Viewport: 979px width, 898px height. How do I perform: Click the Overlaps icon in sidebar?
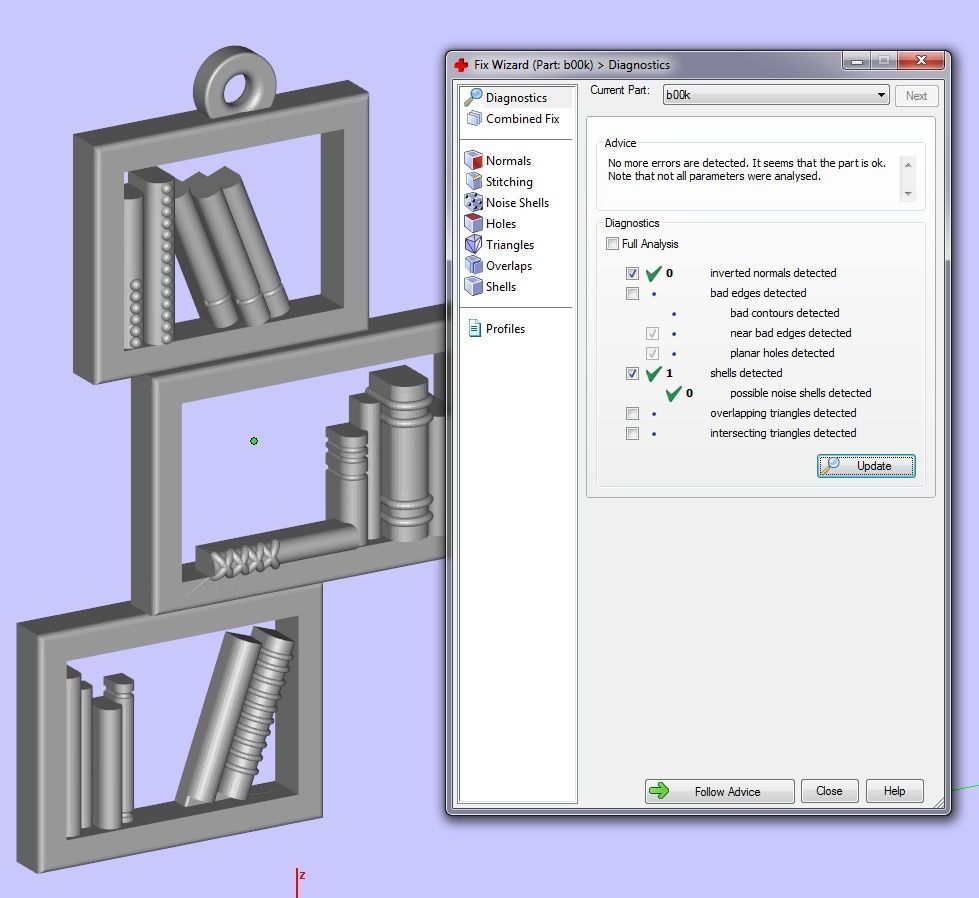(x=474, y=265)
